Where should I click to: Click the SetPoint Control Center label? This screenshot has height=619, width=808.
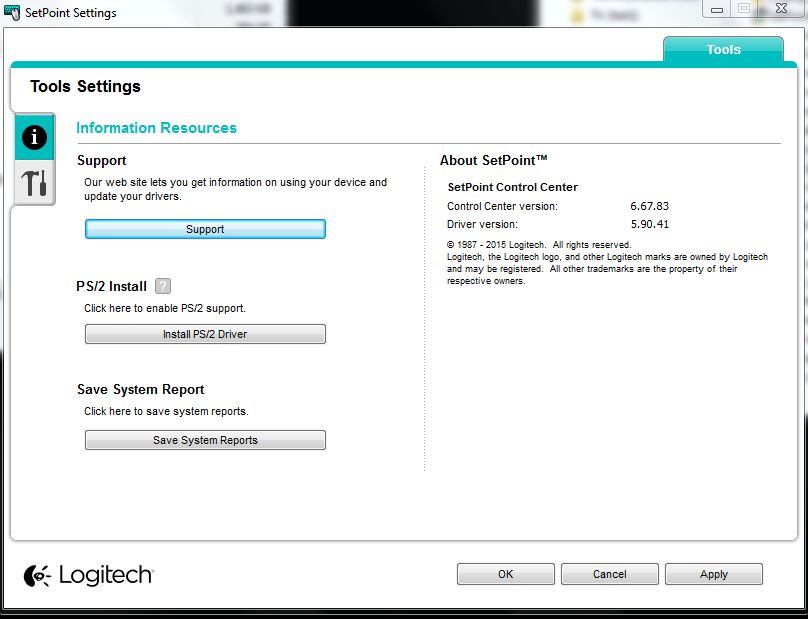click(513, 187)
